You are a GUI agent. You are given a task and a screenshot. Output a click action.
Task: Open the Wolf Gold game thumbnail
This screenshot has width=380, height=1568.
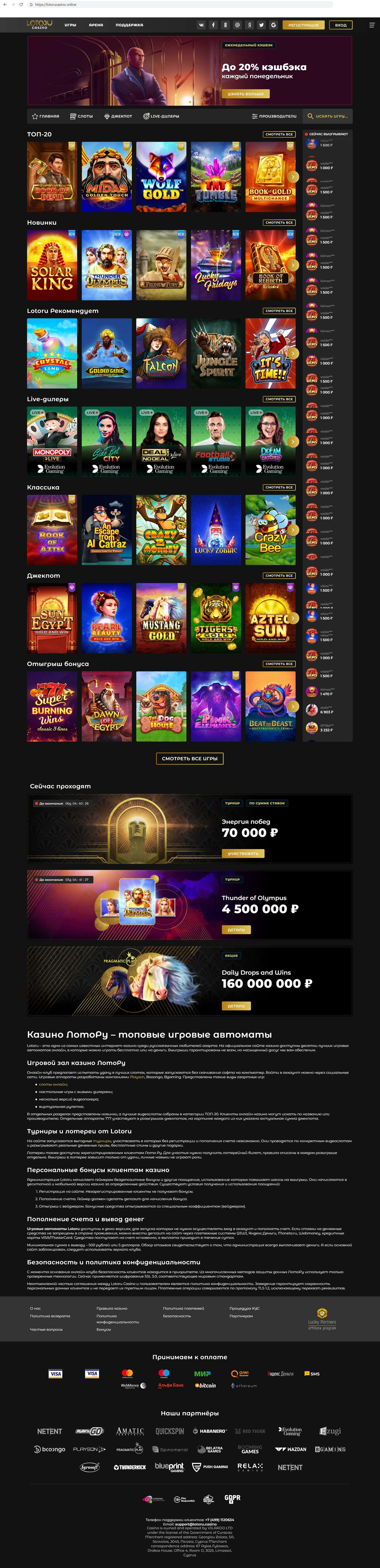click(x=161, y=177)
